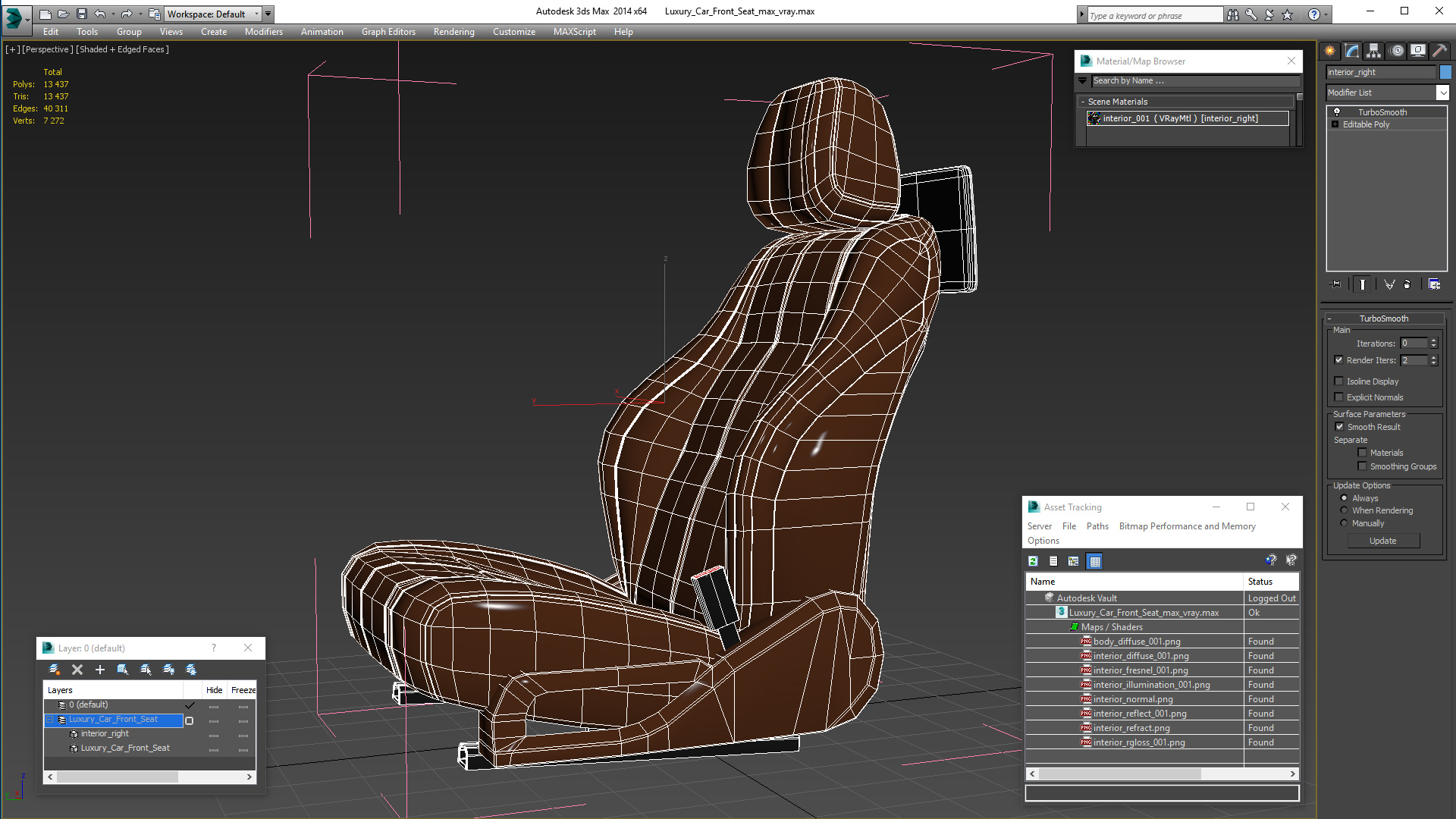1456x819 pixels.
Task: Click the Update button
Action: pyautogui.click(x=1382, y=541)
